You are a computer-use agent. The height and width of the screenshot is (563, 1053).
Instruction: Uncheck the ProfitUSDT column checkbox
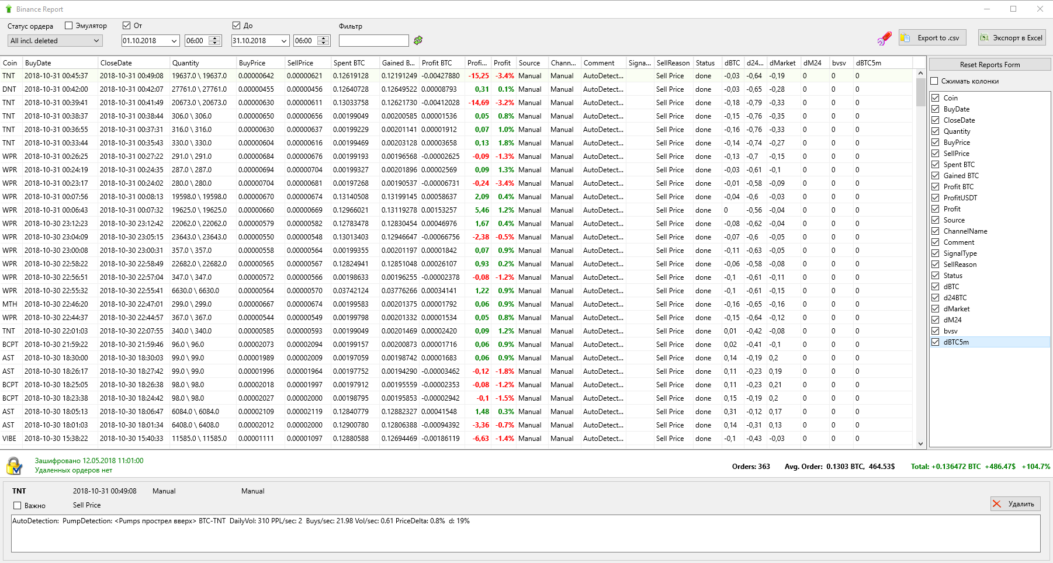pyautogui.click(x=935, y=198)
